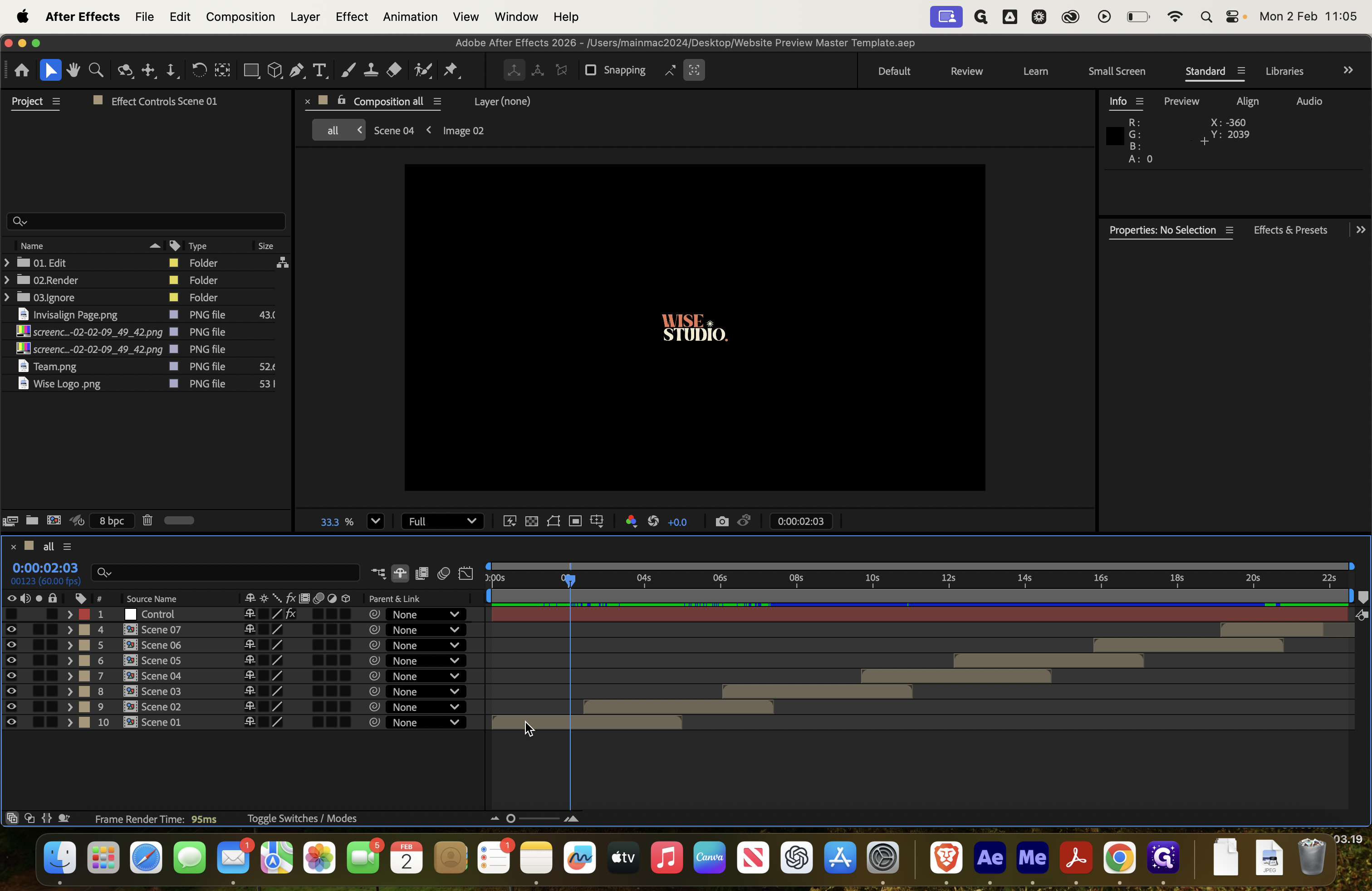The height and width of the screenshot is (891, 1372).
Task: Switch to Effects & Presets tab
Action: pyautogui.click(x=1290, y=230)
